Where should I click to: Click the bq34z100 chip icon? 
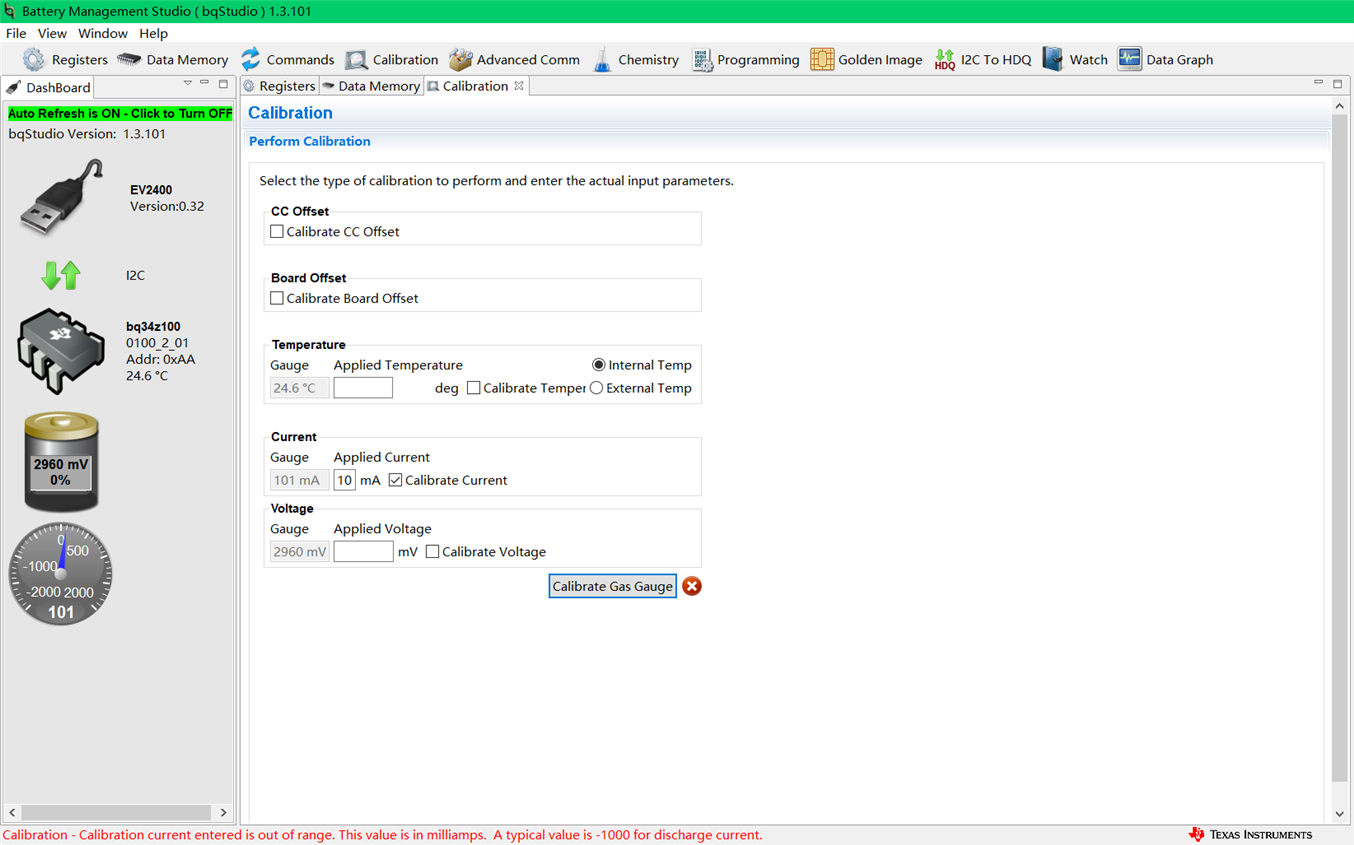[x=61, y=350]
